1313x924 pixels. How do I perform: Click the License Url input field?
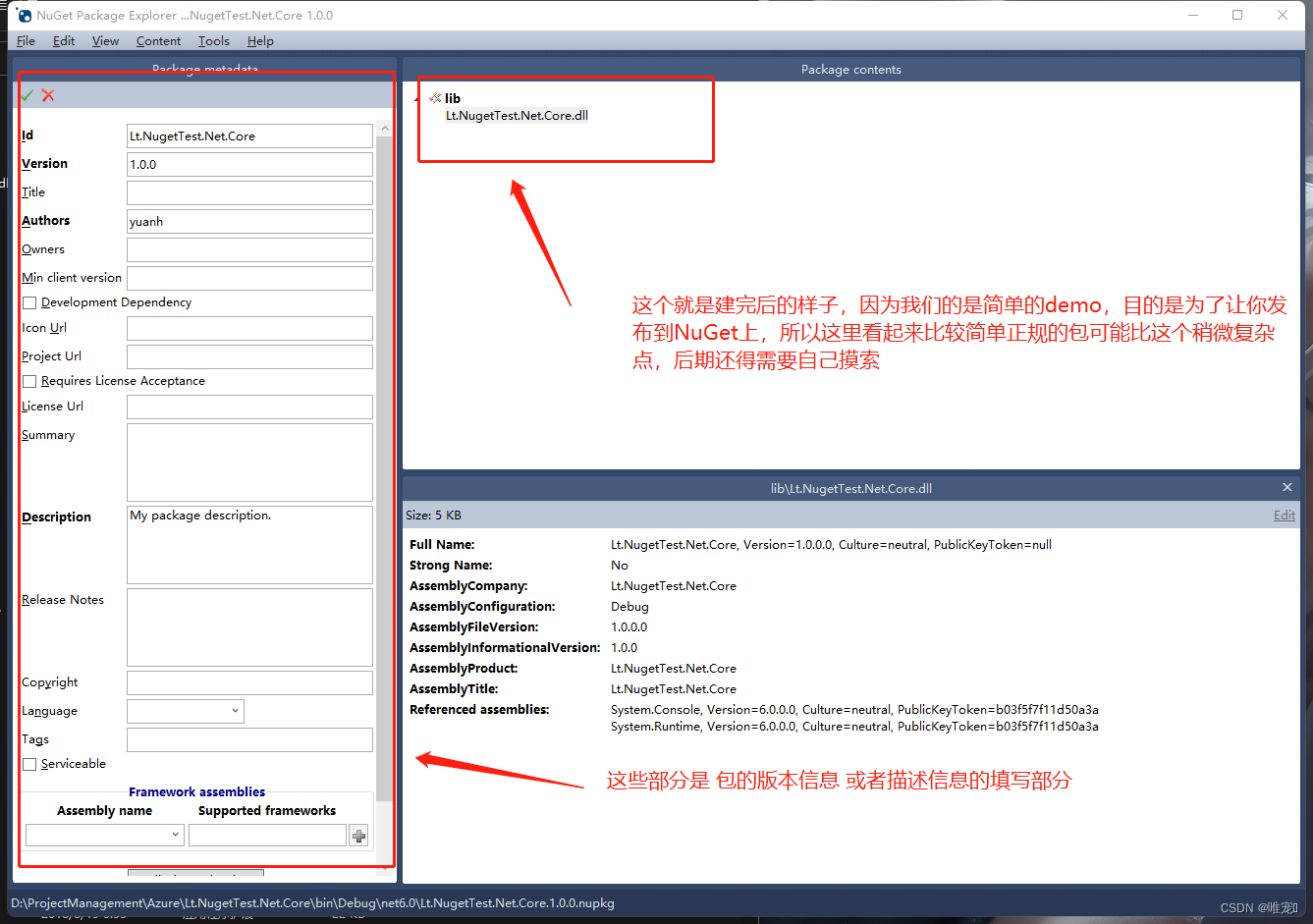pyautogui.click(x=249, y=407)
